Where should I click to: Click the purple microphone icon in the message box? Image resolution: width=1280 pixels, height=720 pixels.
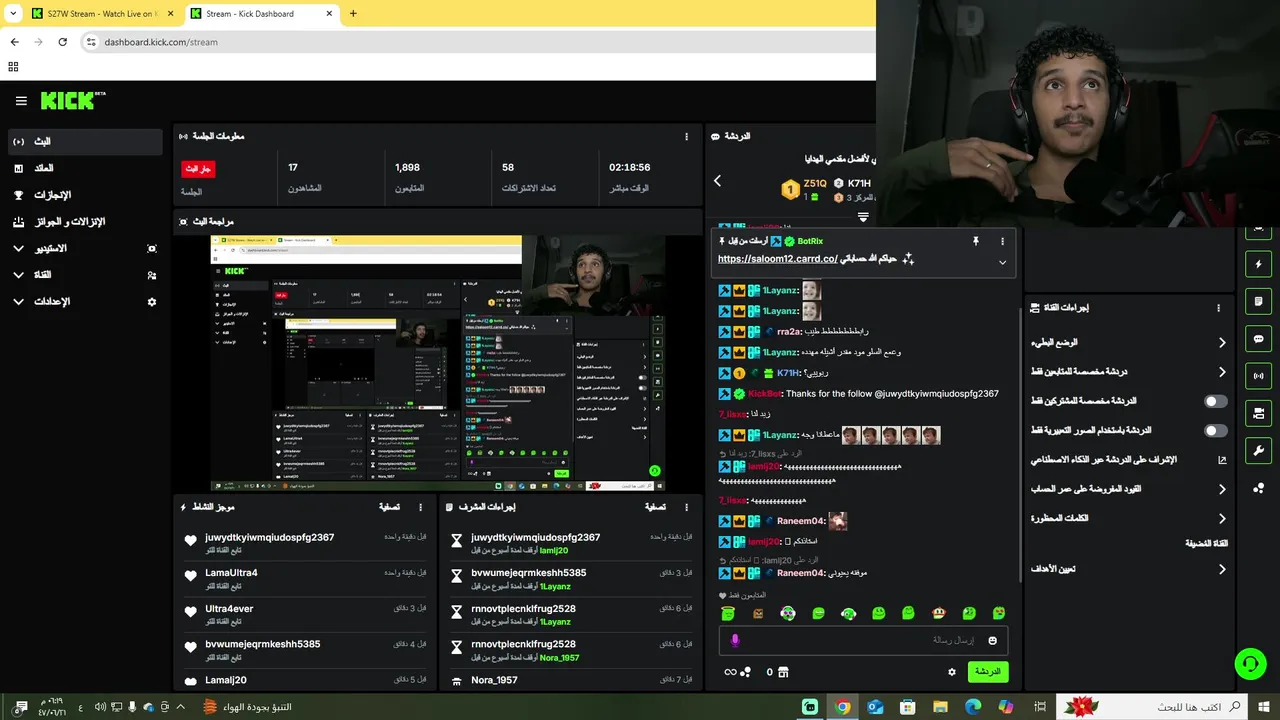click(735, 640)
